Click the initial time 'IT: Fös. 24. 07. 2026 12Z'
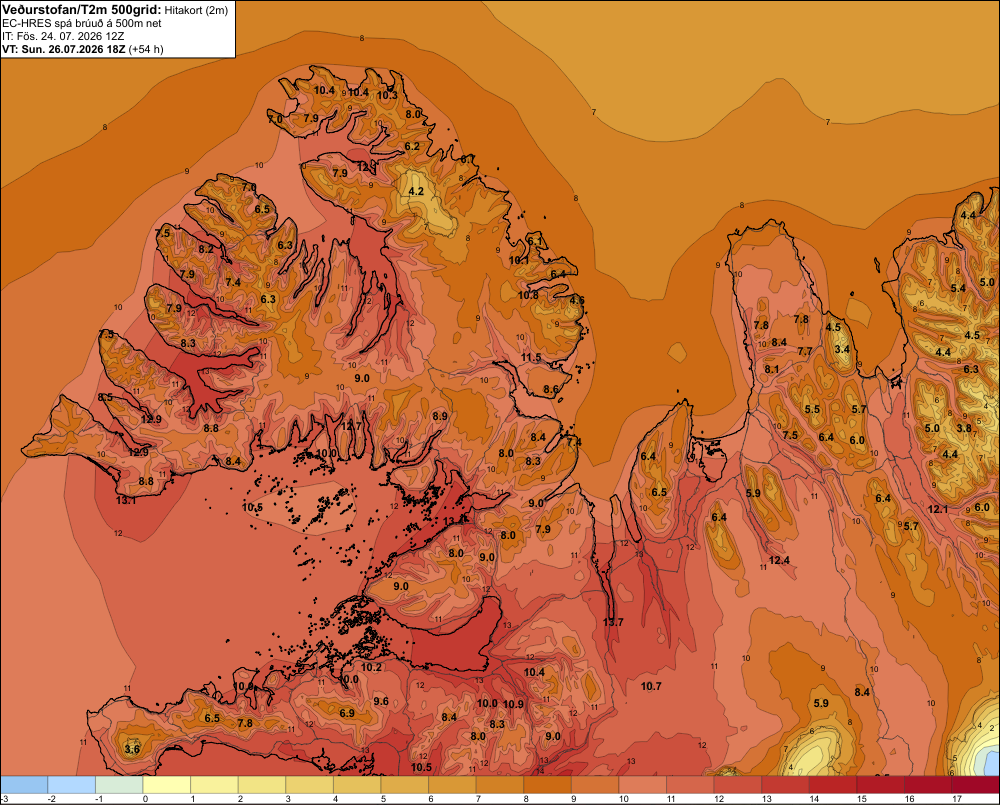The image size is (1000, 805). tap(63, 36)
